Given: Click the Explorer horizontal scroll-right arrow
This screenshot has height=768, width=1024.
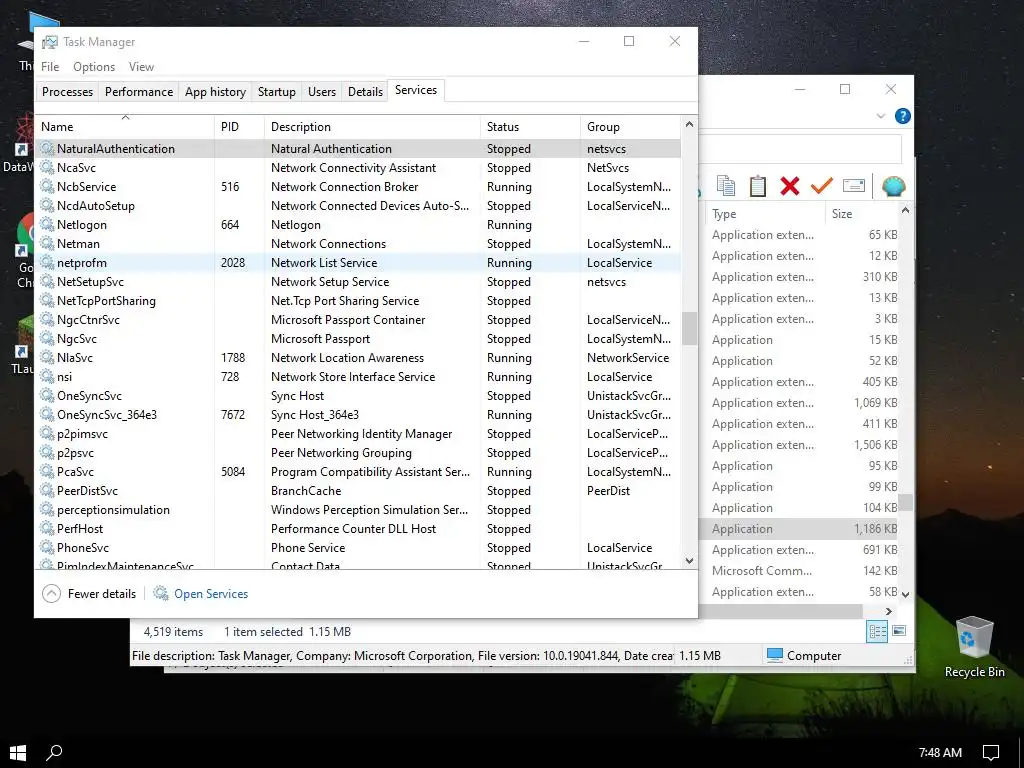Looking at the screenshot, I should [888, 611].
